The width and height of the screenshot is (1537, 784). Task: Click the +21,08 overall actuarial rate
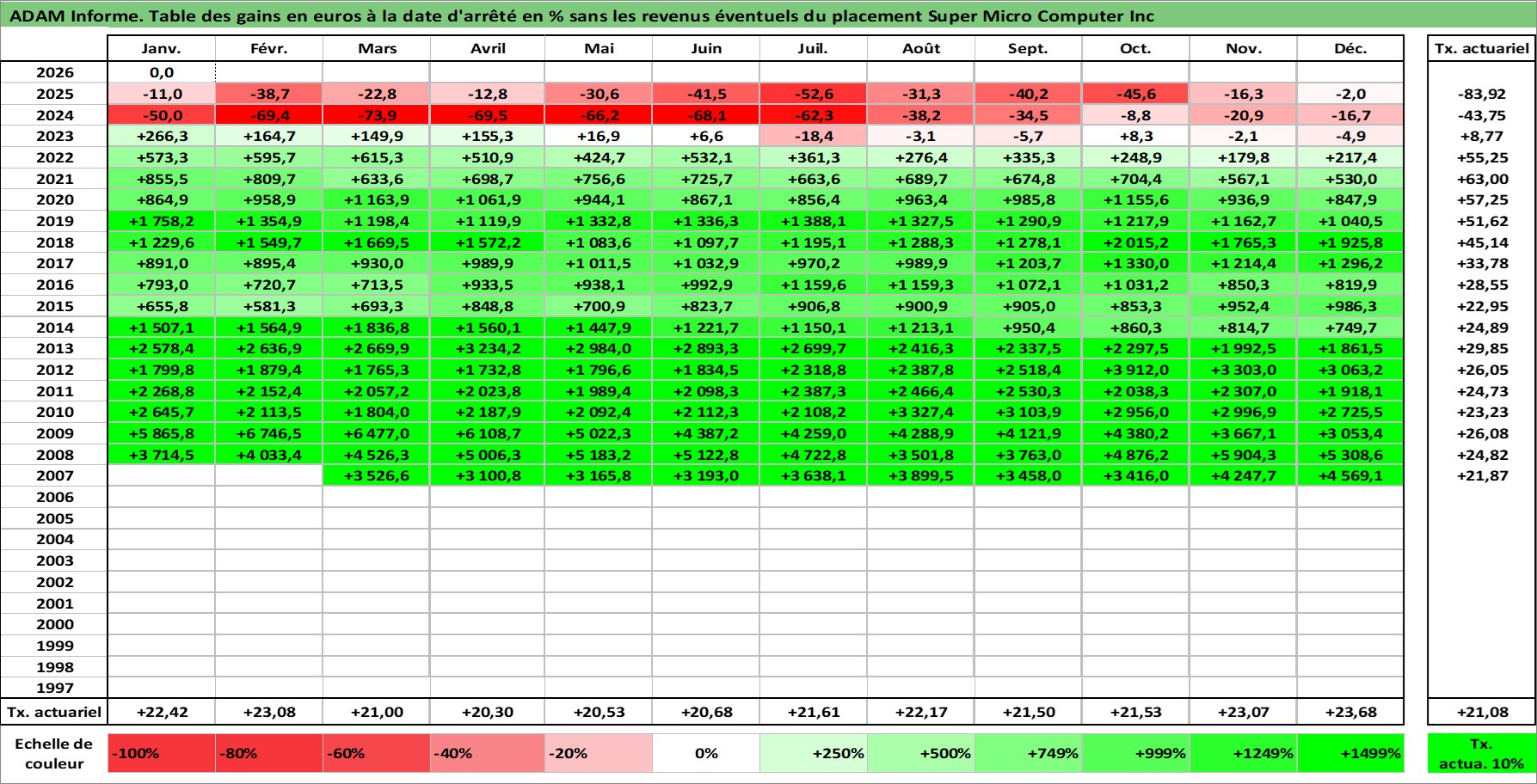coord(1481,712)
